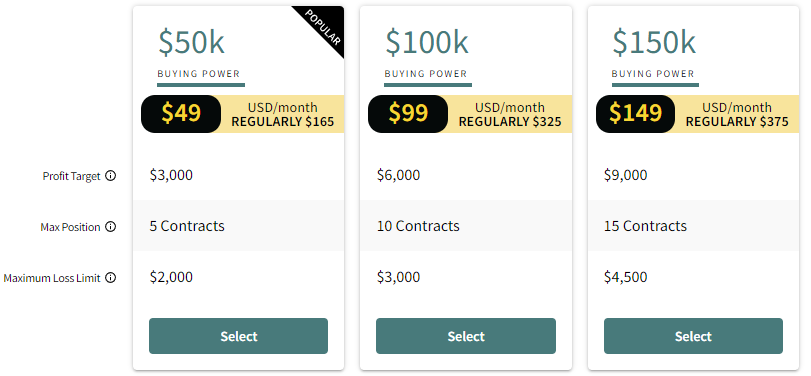Click the REGULARLY $325 price banner
Screen dimensions: 811x376
pos(510,122)
